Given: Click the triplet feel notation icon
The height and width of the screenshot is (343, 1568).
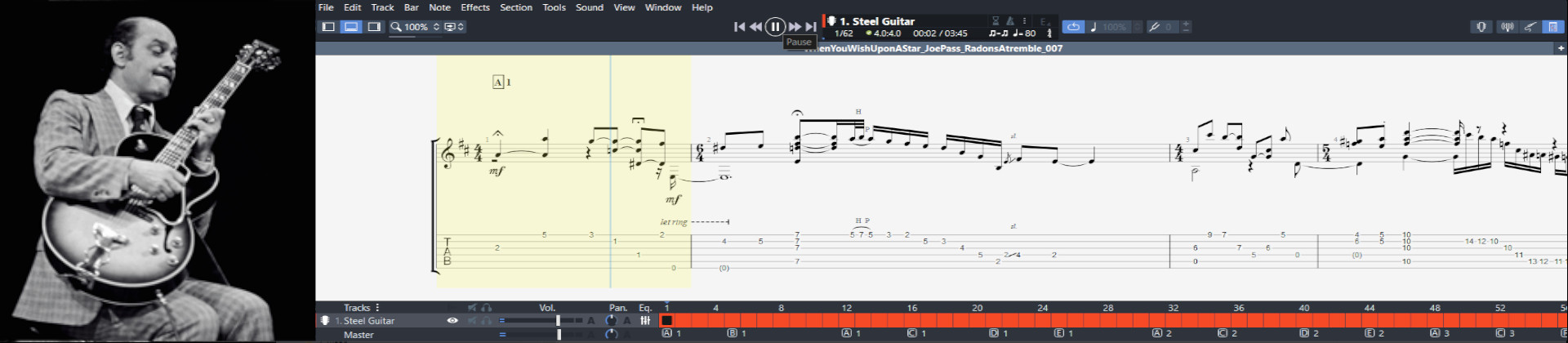Looking at the screenshot, I should coord(998,33).
